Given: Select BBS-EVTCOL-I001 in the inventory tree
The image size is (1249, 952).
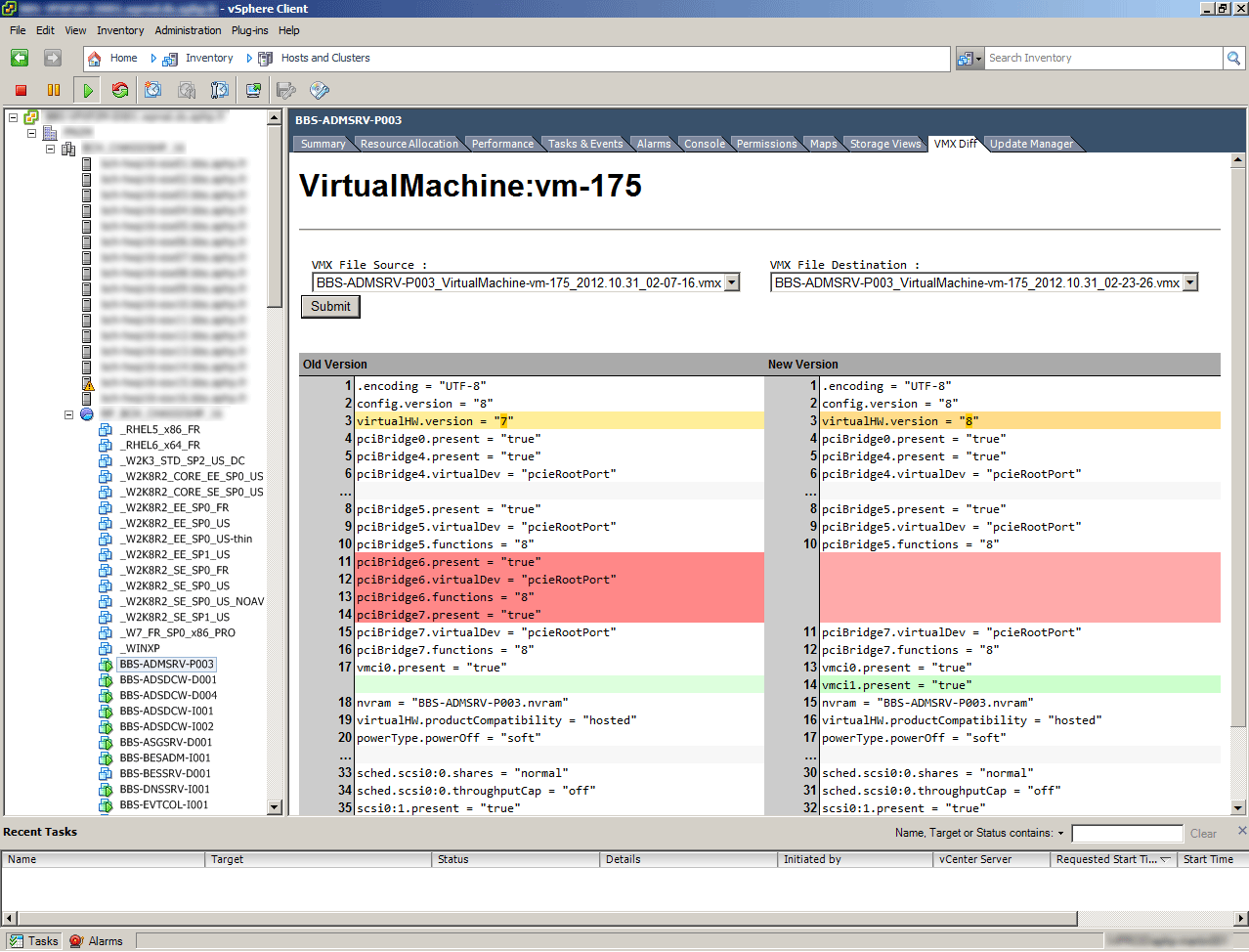Looking at the screenshot, I should [164, 805].
